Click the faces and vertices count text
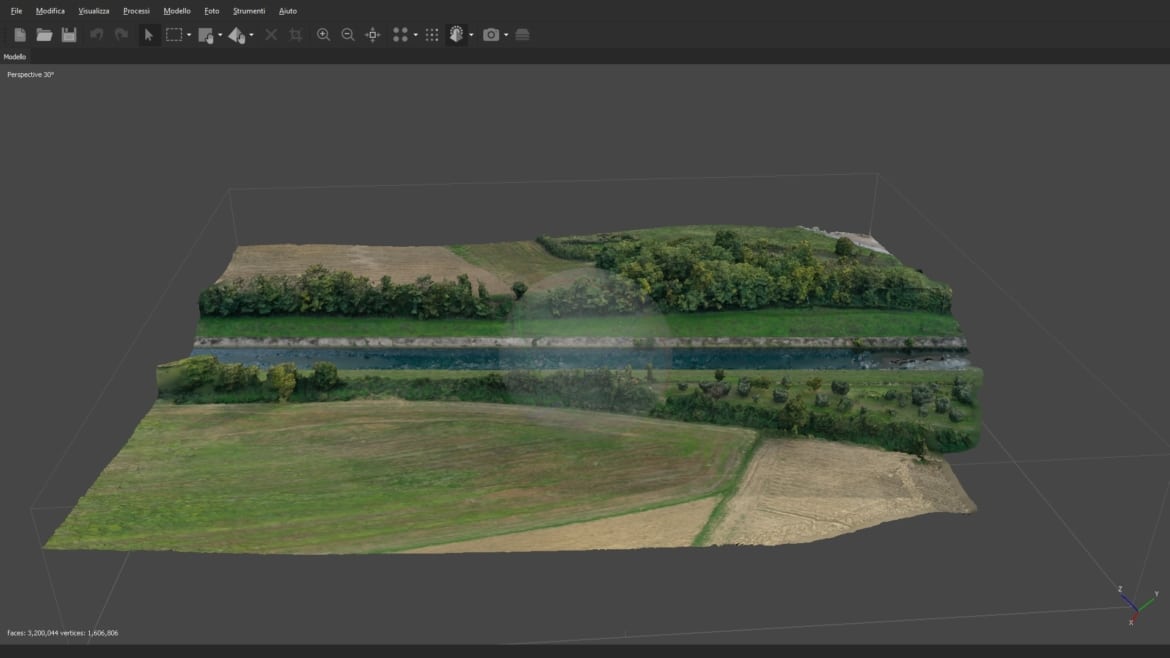Image resolution: width=1170 pixels, height=658 pixels. [x=63, y=633]
